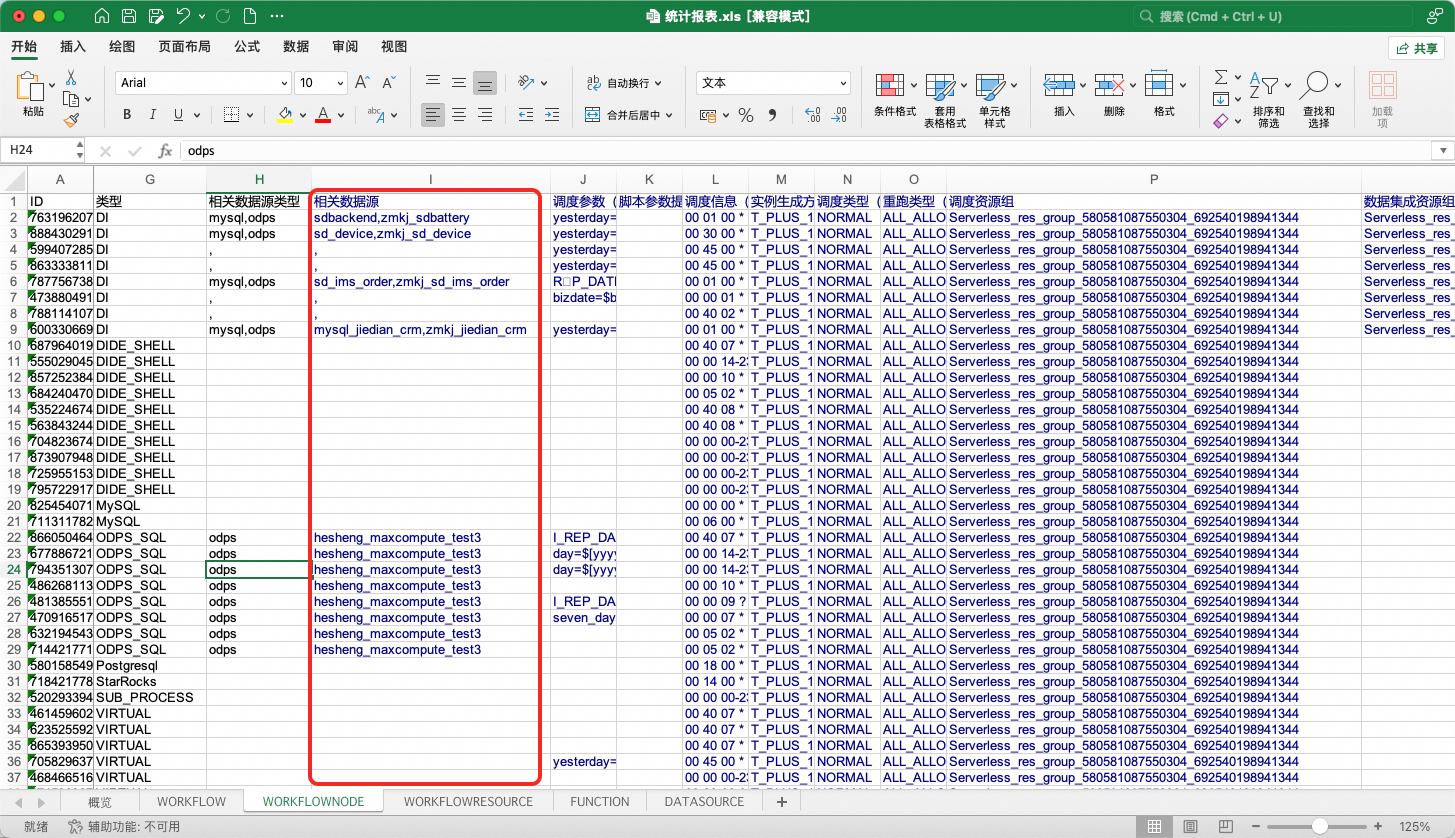
Task: Click the accounting currency format icon
Action: [708, 115]
